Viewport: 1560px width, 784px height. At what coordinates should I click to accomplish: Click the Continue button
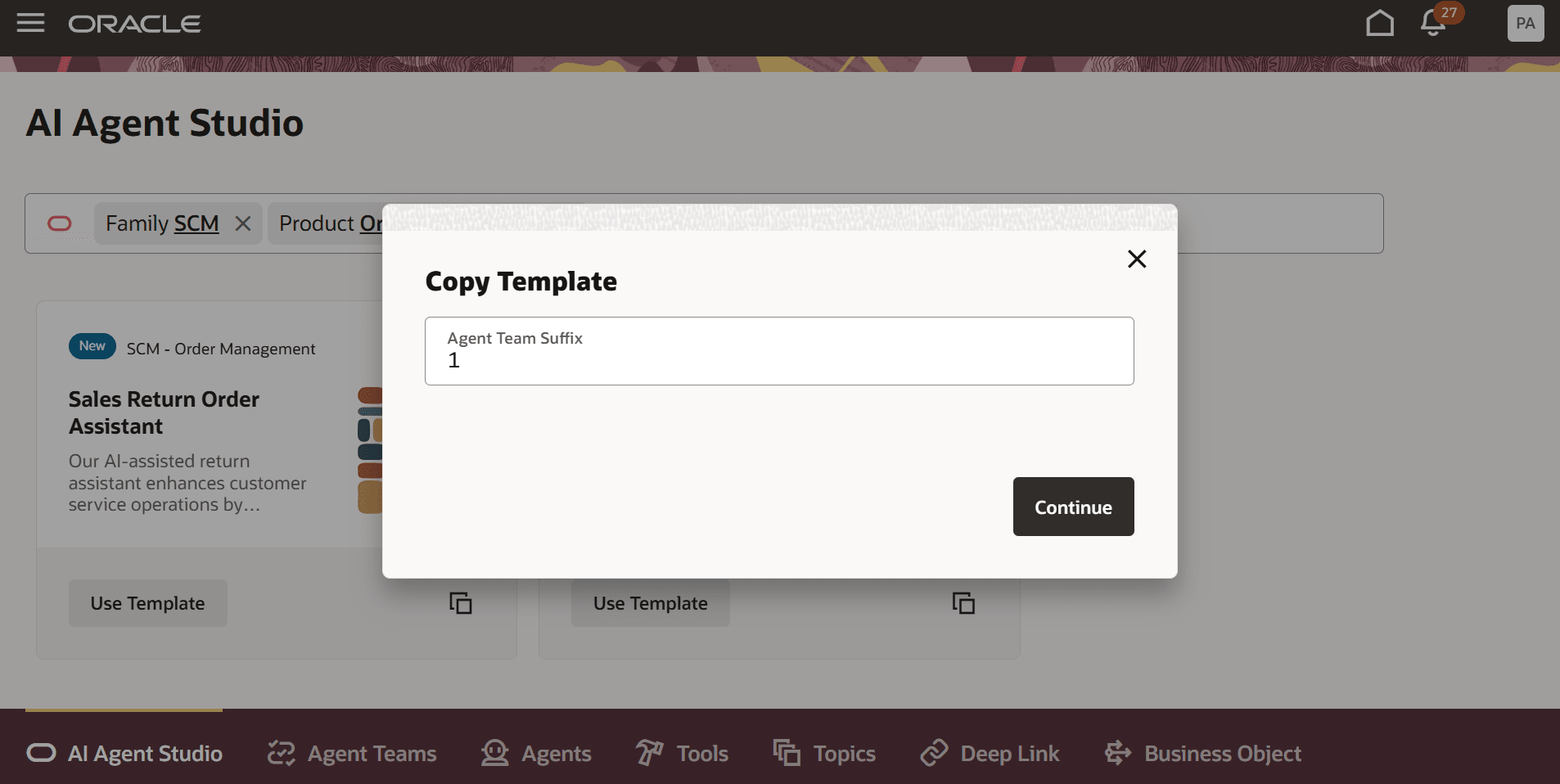[1072, 507]
